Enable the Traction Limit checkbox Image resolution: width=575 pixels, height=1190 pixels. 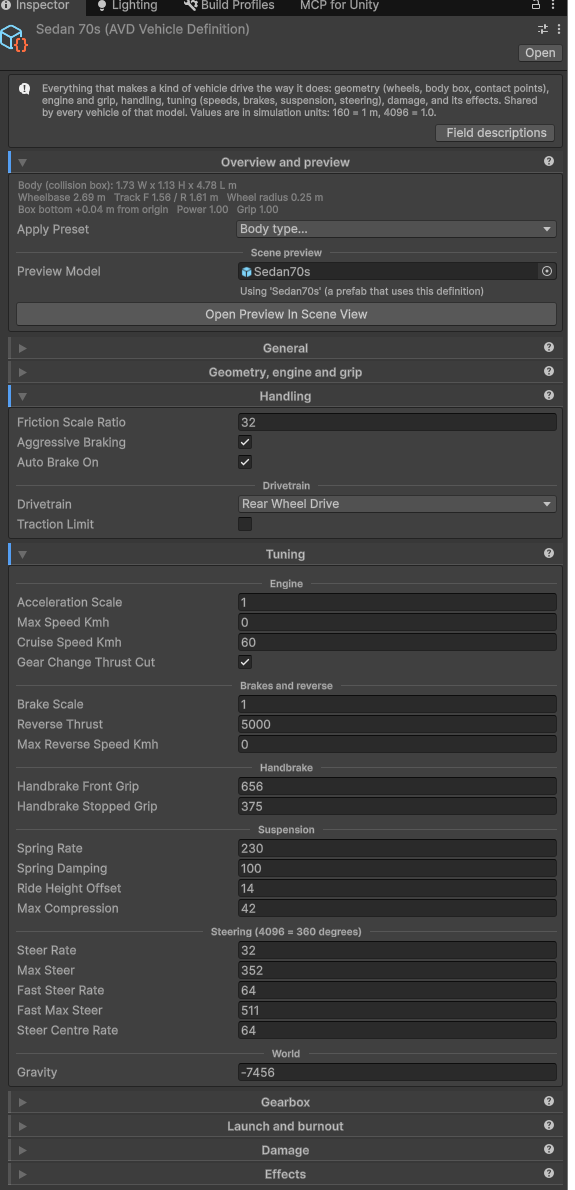[x=245, y=524]
